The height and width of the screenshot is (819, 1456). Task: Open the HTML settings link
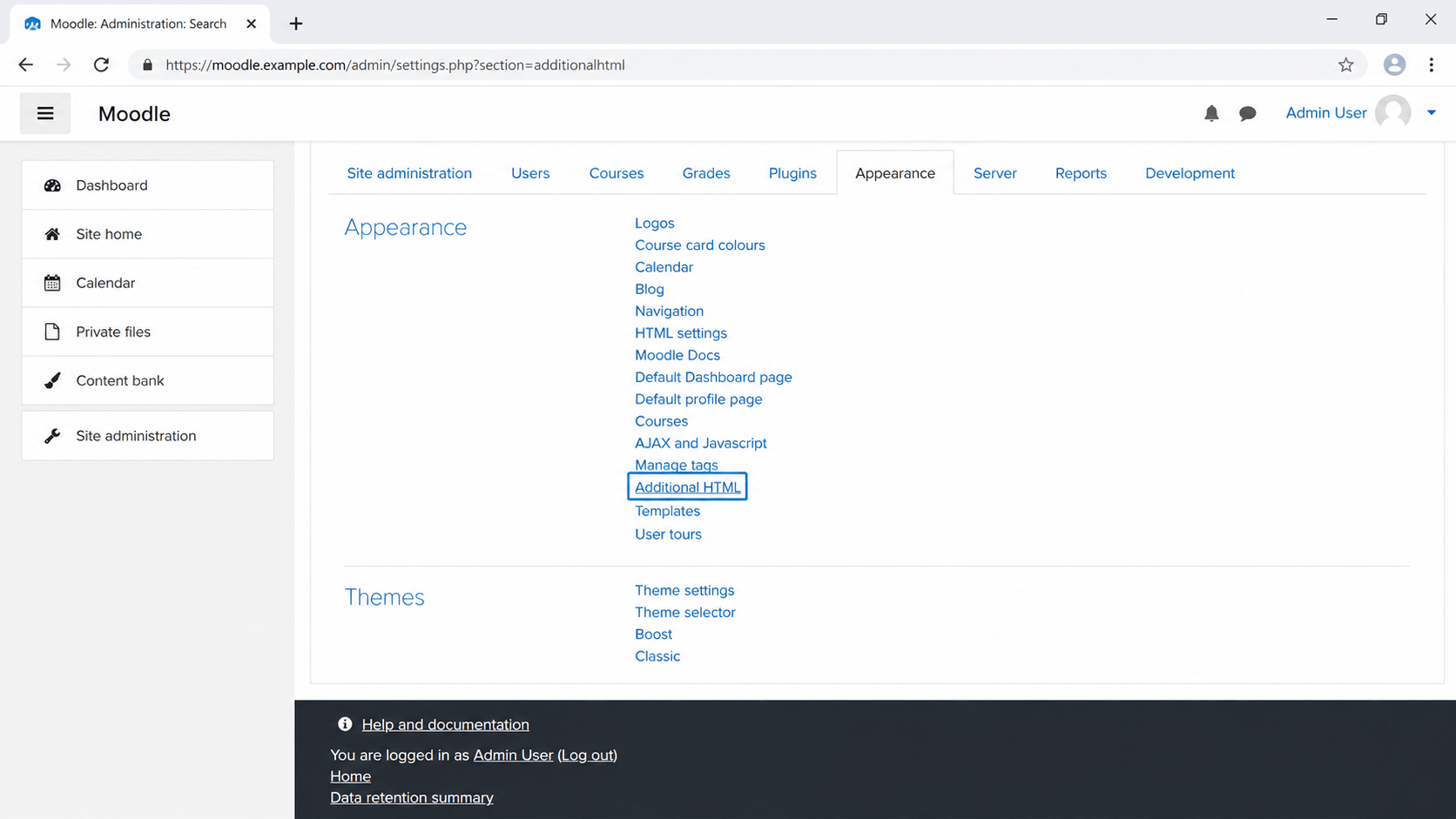pos(680,333)
